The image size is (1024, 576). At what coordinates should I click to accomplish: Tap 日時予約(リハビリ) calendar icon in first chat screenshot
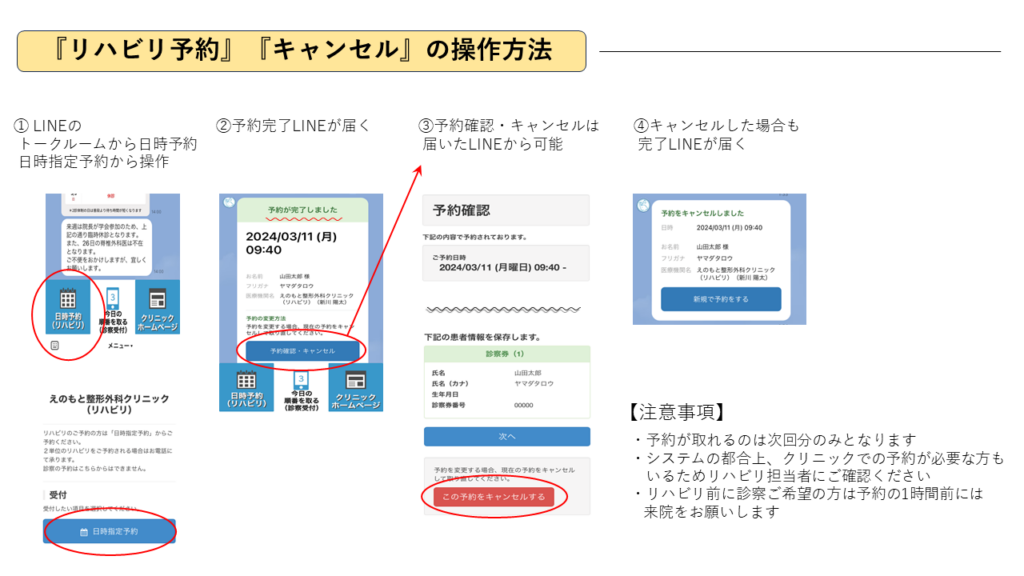[70, 303]
